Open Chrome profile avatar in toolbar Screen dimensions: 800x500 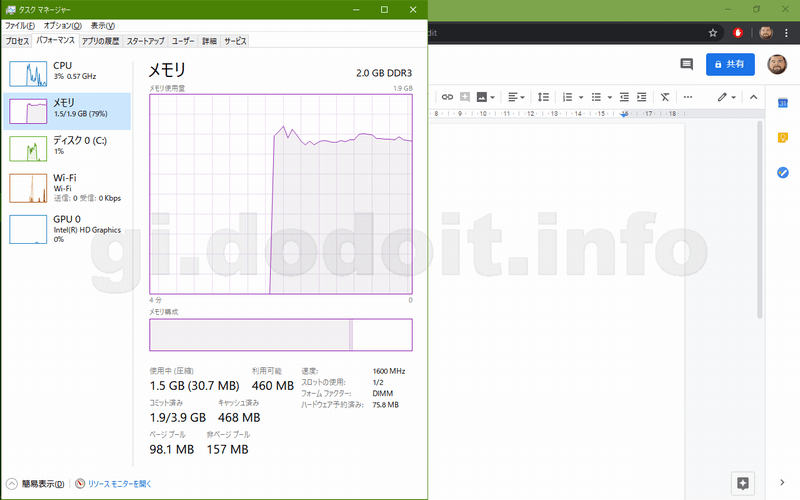(x=766, y=33)
